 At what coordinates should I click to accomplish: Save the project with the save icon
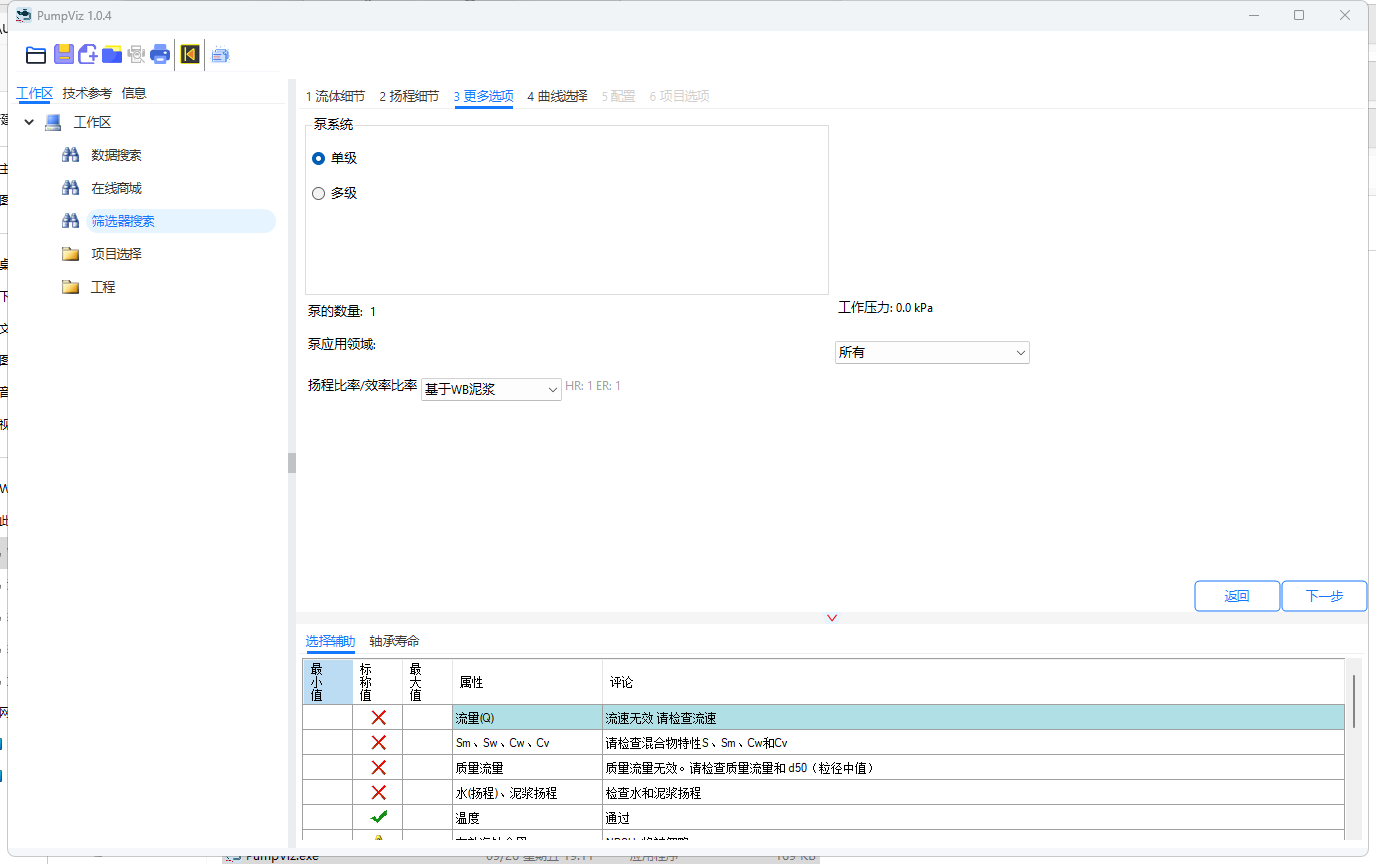click(63, 54)
